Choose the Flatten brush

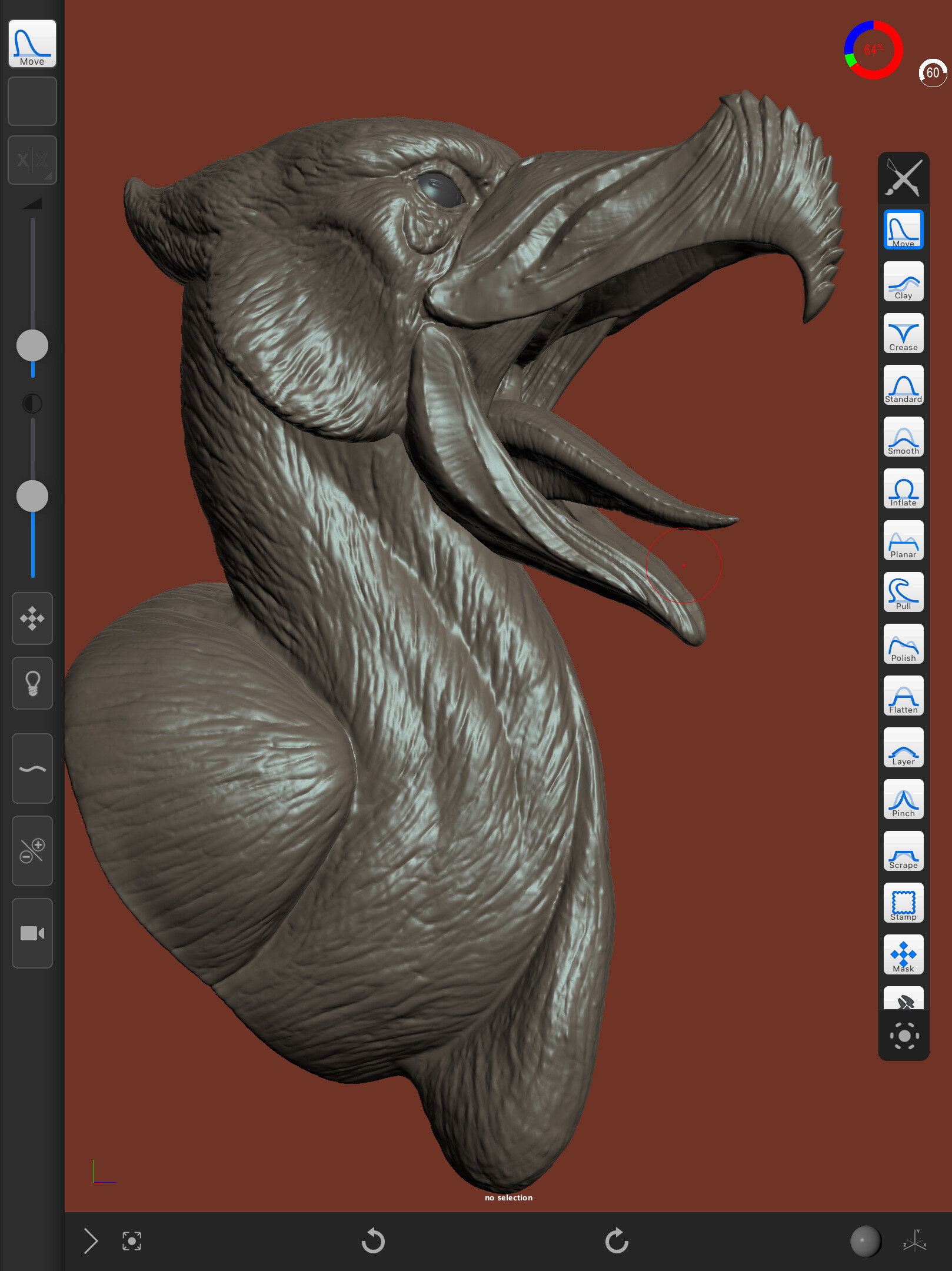point(903,696)
